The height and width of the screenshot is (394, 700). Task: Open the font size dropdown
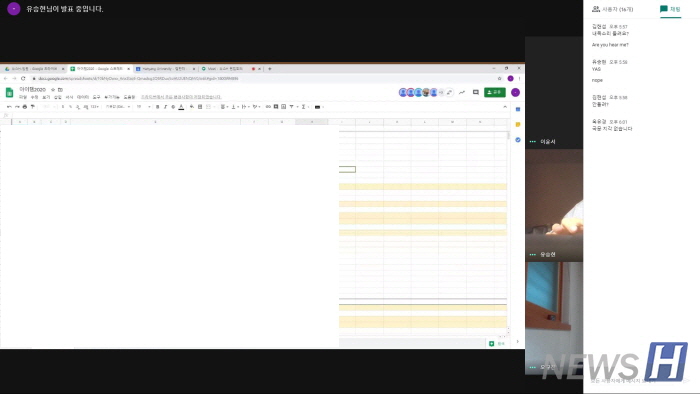pyautogui.click(x=143, y=107)
